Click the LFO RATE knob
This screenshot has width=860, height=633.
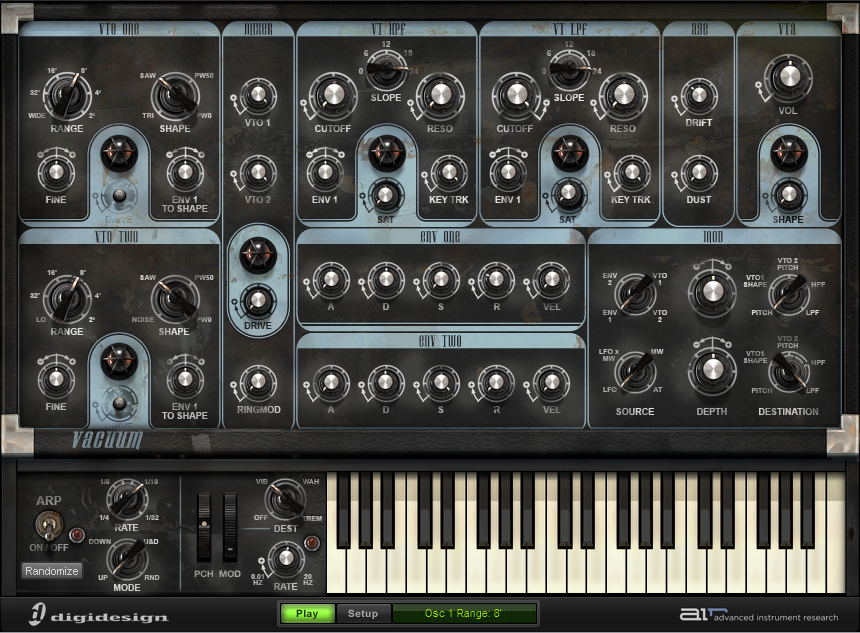coord(285,558)
